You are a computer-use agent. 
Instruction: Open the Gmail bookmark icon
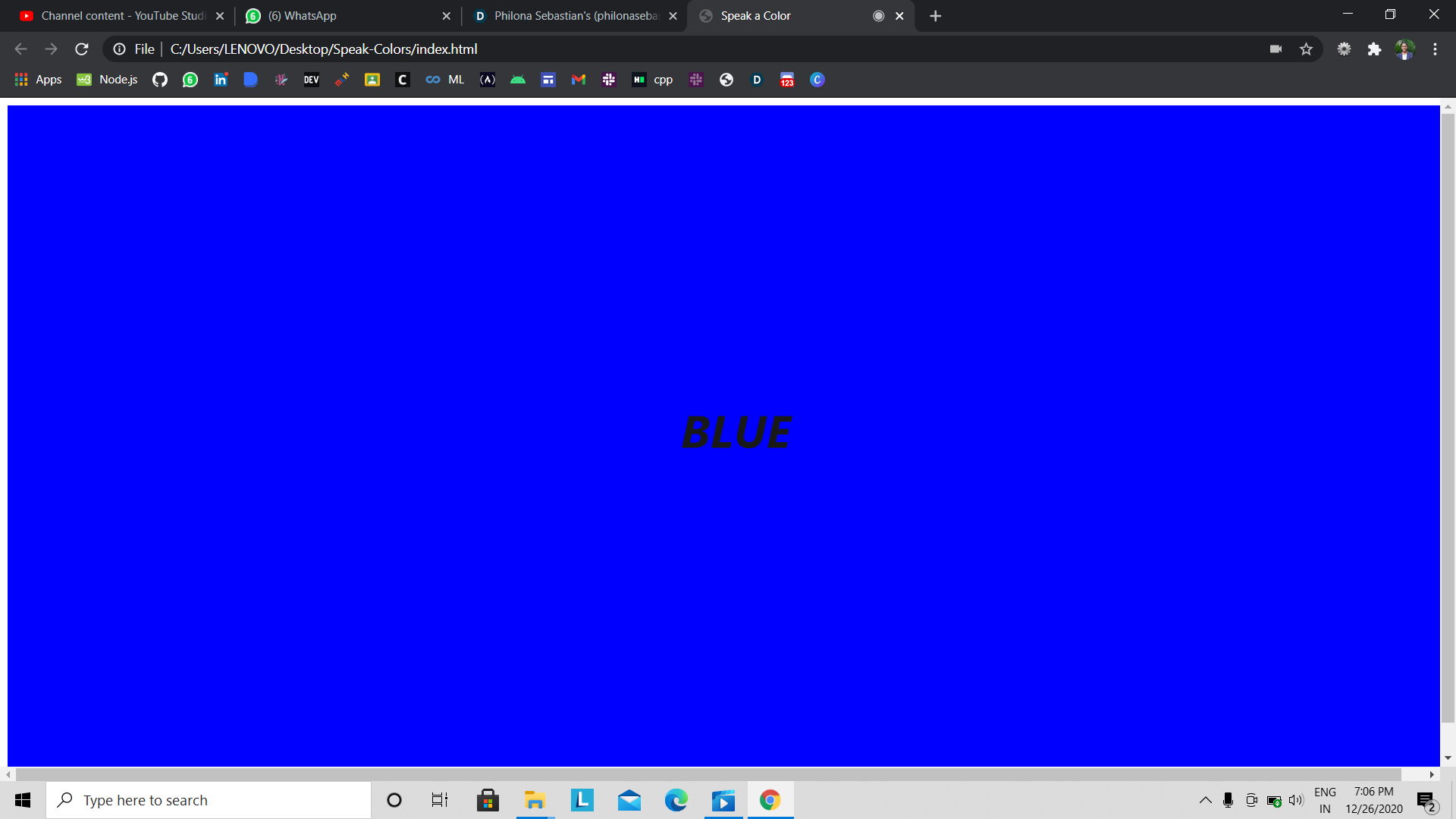[579, 80]
